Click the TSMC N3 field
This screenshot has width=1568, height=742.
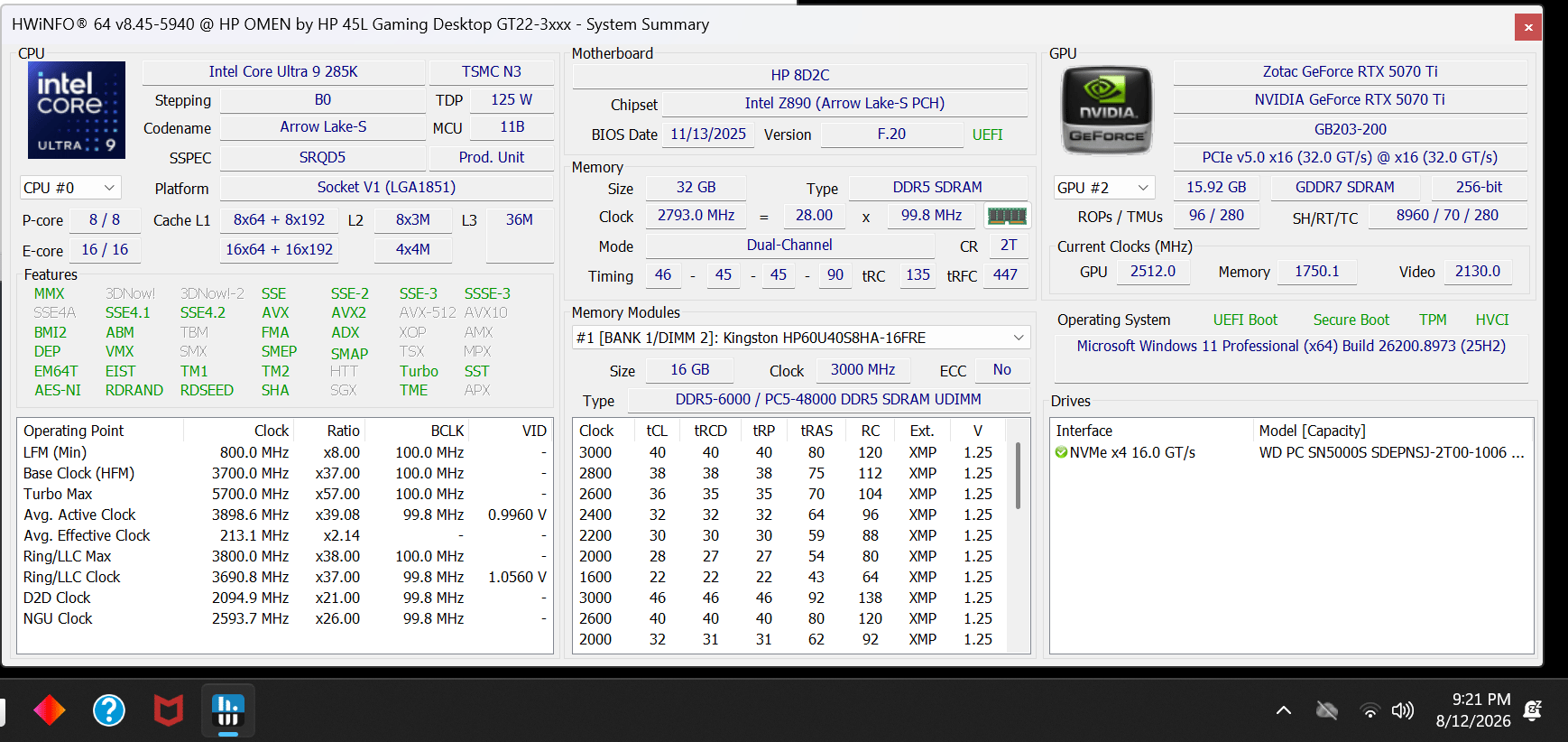point(492,71)
